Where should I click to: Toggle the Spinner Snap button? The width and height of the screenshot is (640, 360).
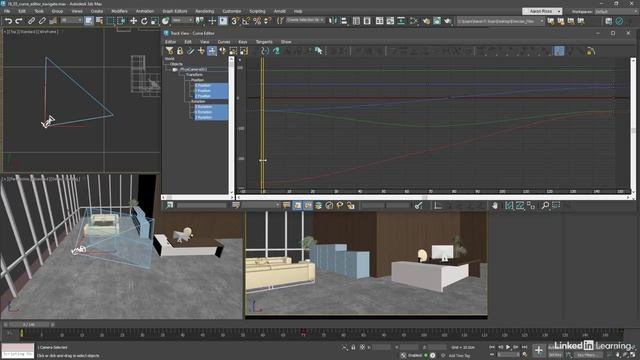pos(267,21)
